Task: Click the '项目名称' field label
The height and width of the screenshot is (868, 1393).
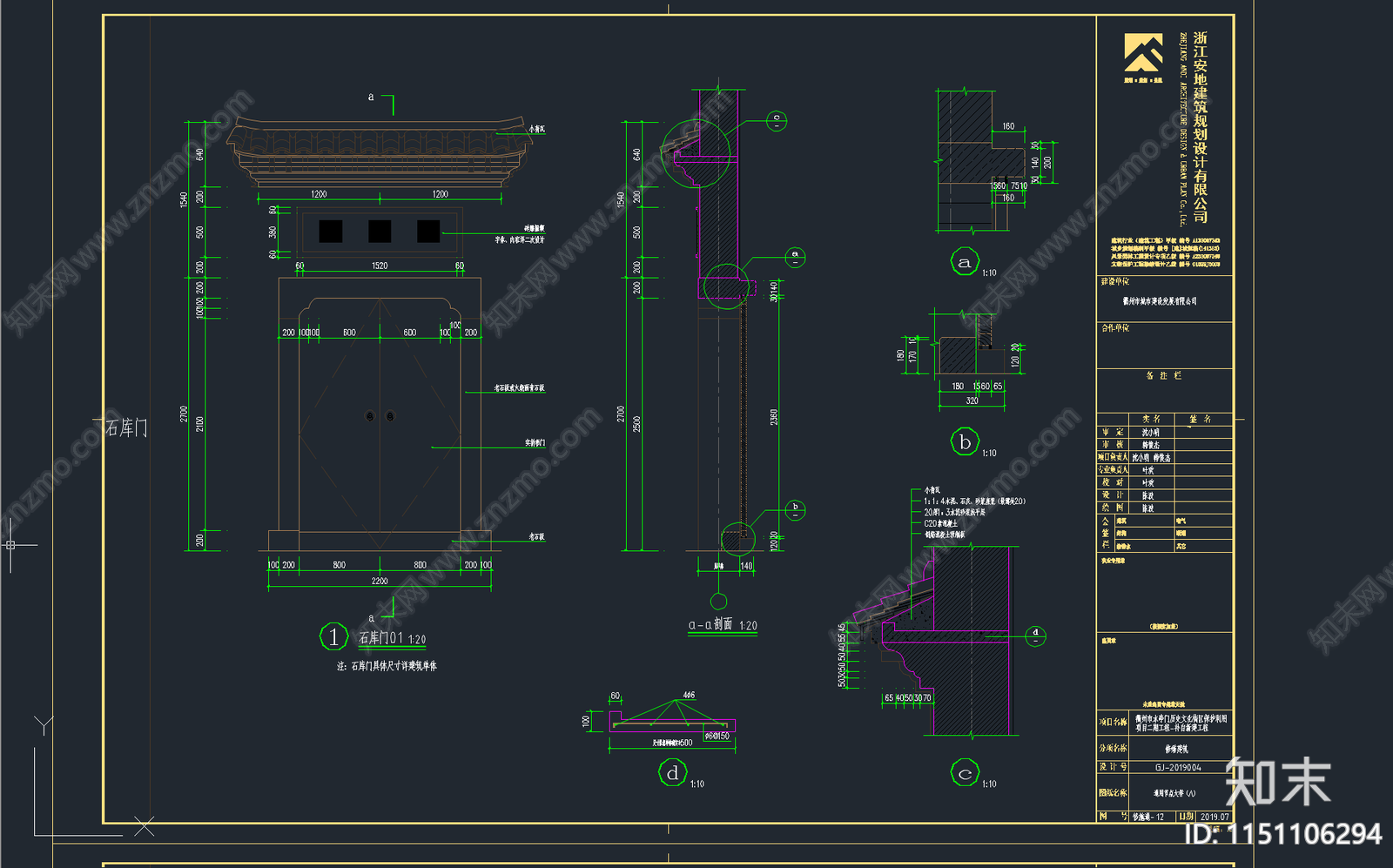Action: coord(1113,722)
